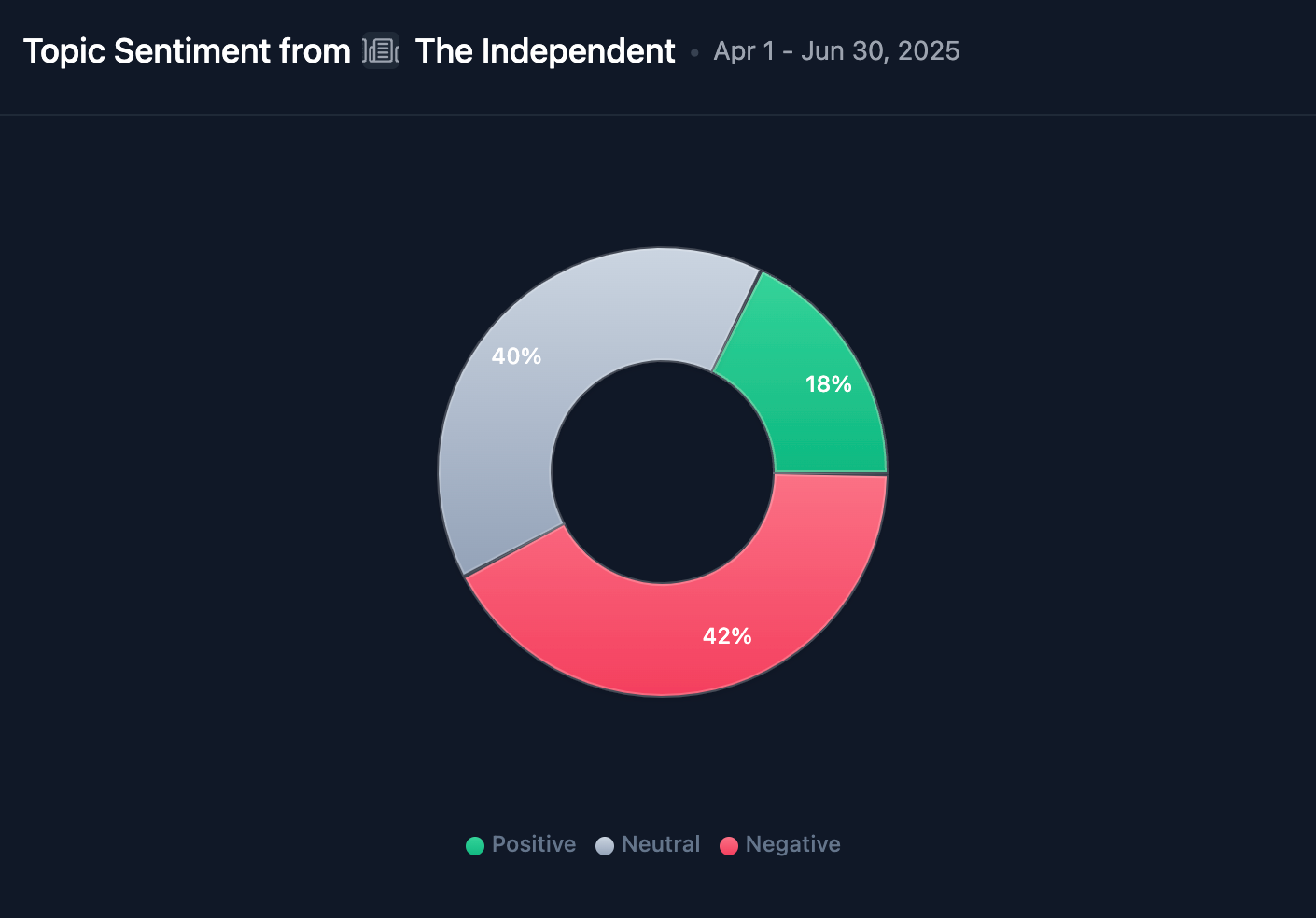Click the green Positive legend dot

[x=475, y=845]
